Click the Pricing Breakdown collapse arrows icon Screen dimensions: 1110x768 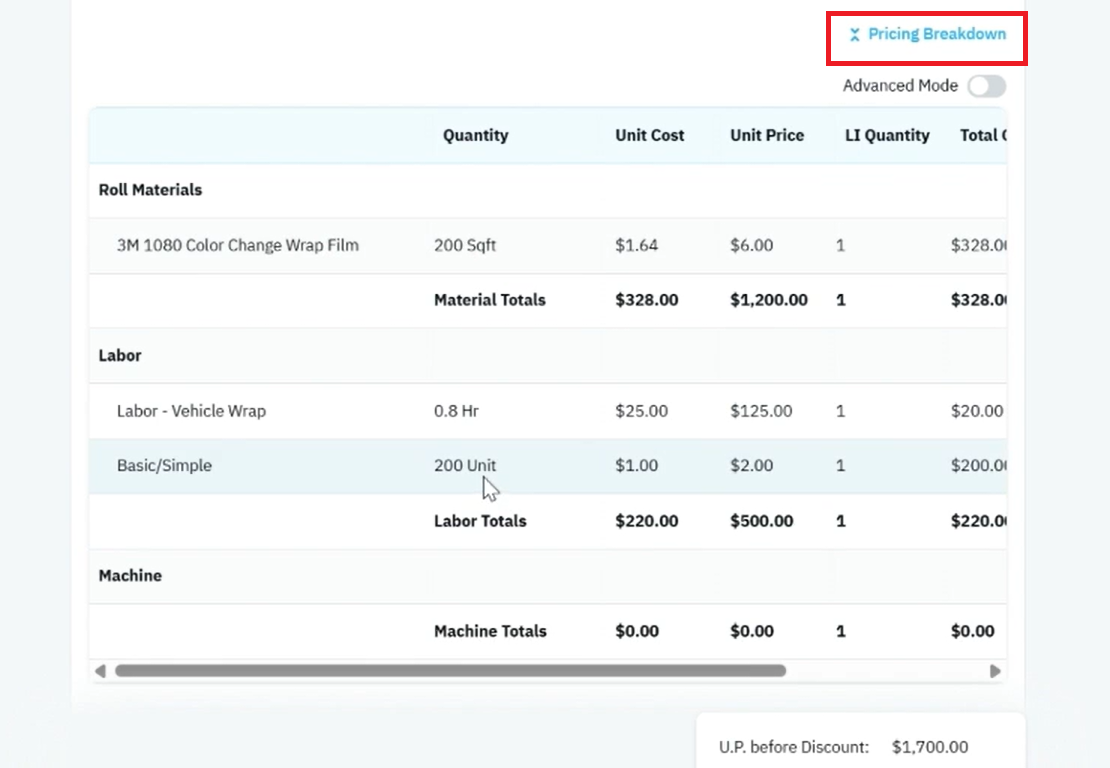click(854, 35)
